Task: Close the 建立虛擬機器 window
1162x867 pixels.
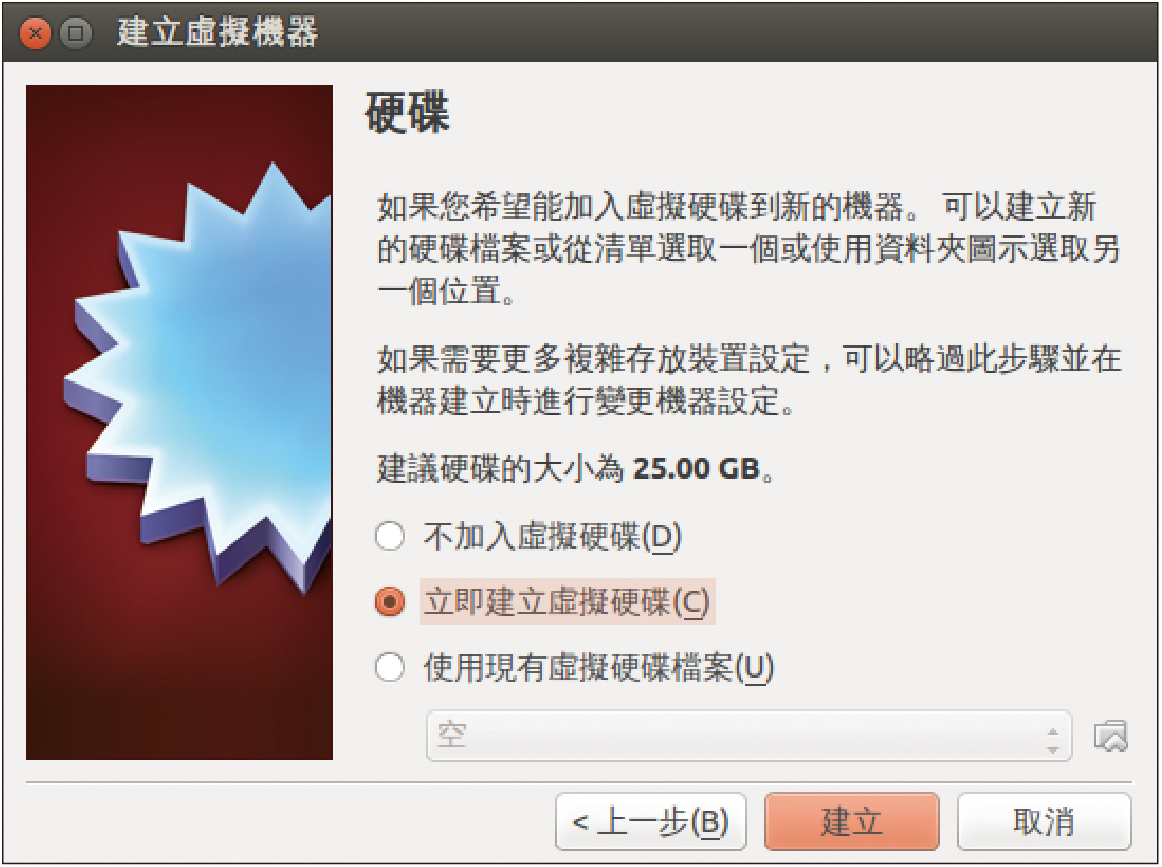Action: [35, 33]
